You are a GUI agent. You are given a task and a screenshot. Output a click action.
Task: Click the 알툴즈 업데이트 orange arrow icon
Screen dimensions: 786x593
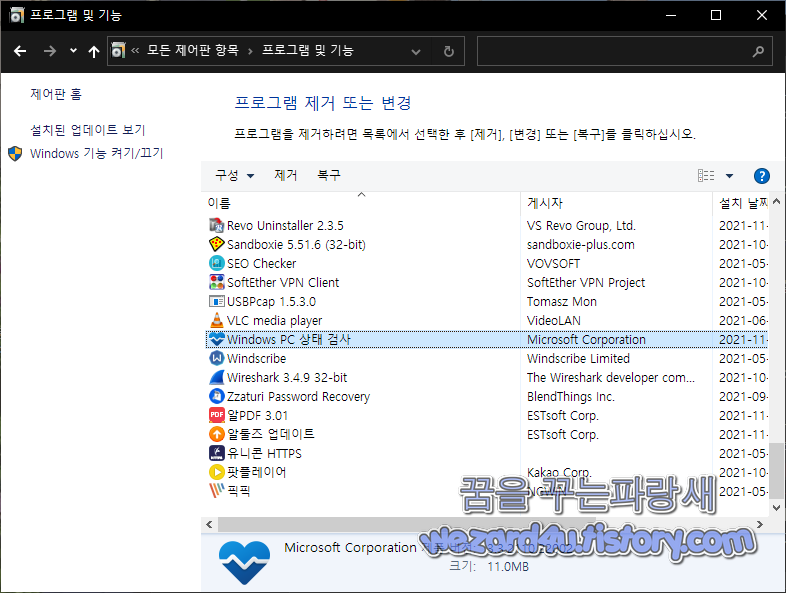[x=216, y=434]
